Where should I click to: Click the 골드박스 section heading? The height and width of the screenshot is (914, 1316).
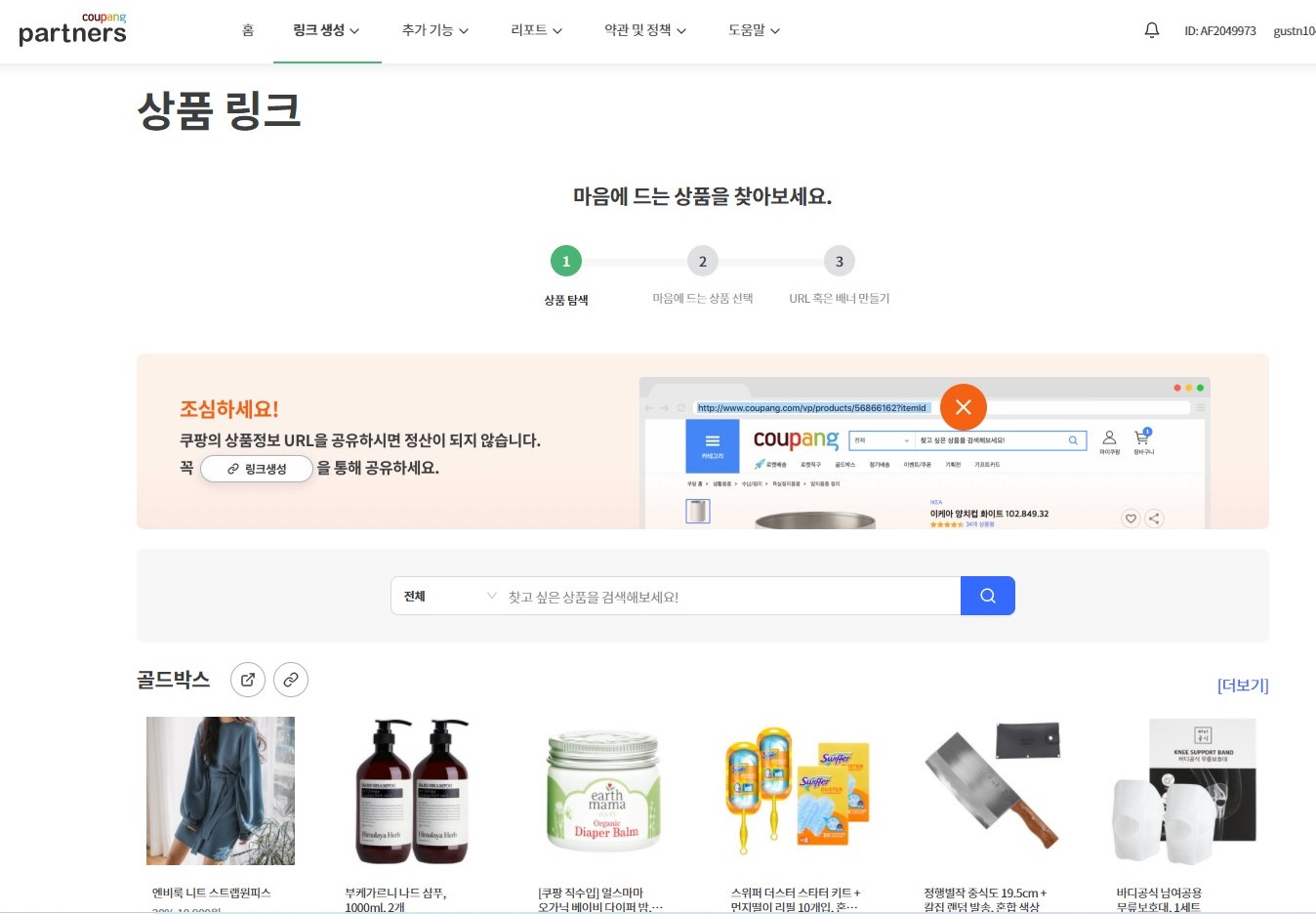(174, 680)
